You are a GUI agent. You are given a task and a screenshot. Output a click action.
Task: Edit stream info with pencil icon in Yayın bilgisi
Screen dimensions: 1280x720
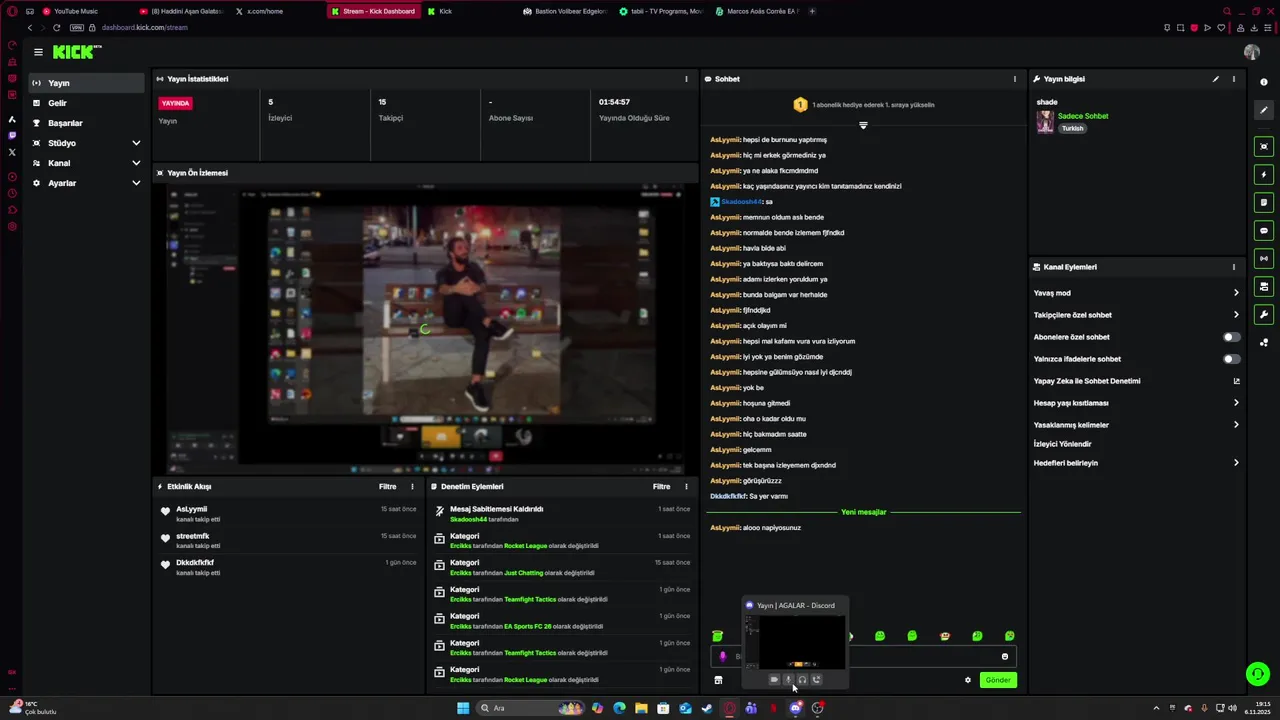[1216, 79]
